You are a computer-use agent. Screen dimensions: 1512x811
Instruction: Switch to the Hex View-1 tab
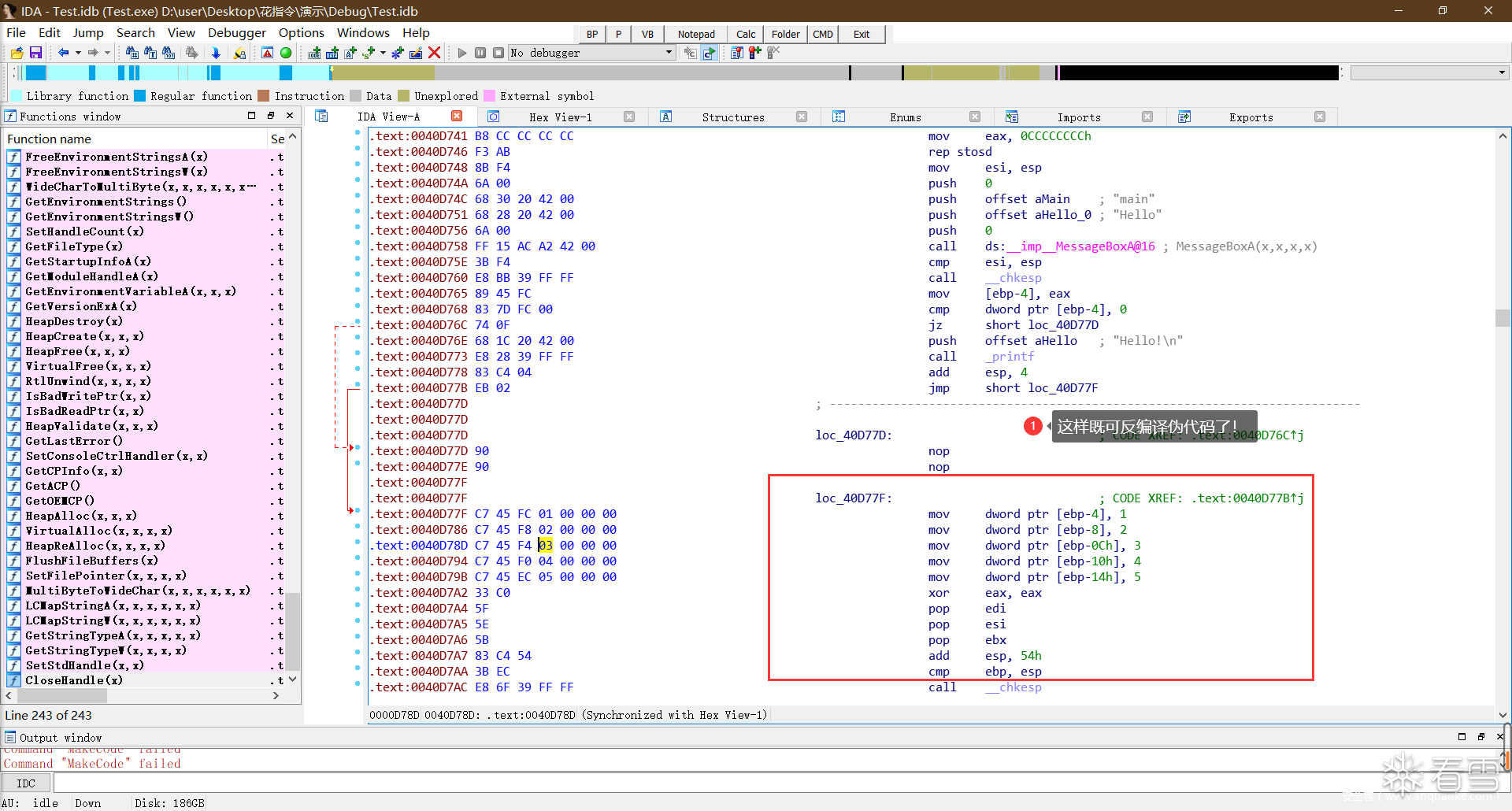click(x=560, y=117)
